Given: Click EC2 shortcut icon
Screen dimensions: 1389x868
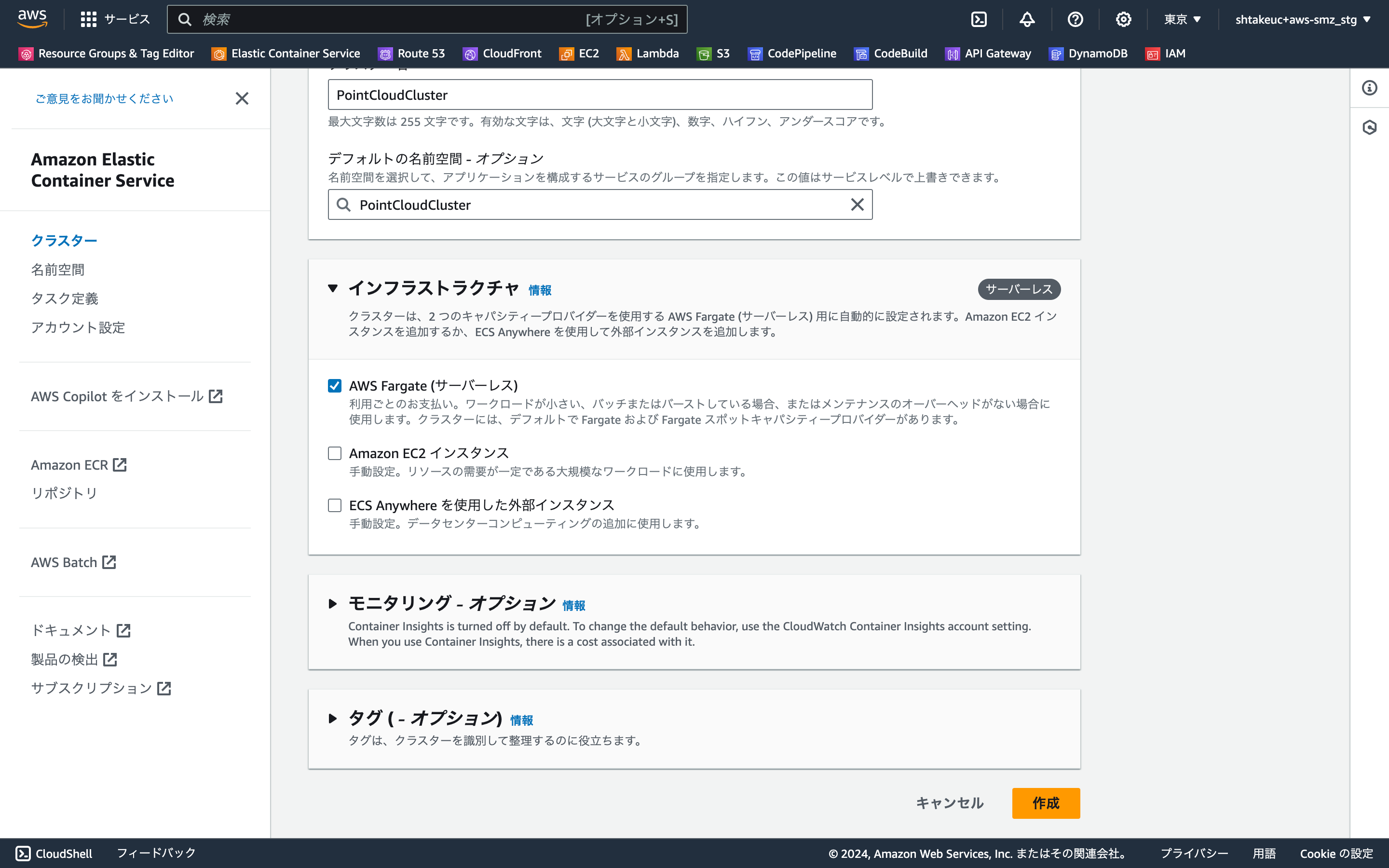Looking at the screenshot, I should click(x=567, y=54).
